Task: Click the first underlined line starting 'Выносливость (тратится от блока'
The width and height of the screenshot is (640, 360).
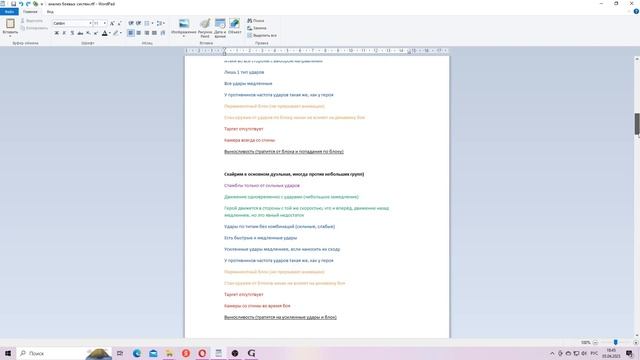Action: 284,152
